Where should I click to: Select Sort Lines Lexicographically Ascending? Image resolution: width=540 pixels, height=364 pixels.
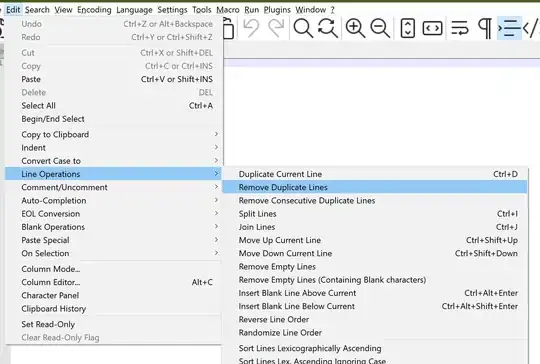tap(375, 348)
